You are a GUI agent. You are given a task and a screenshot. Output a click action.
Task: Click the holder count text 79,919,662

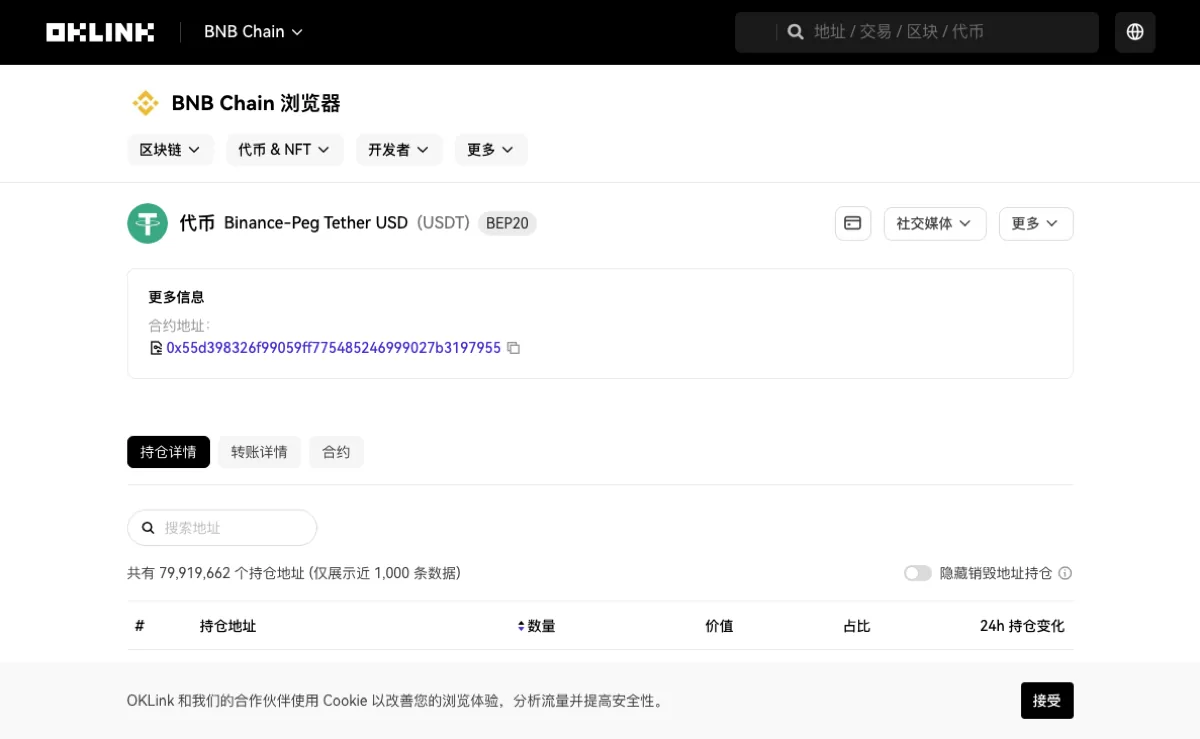(195, 573)
